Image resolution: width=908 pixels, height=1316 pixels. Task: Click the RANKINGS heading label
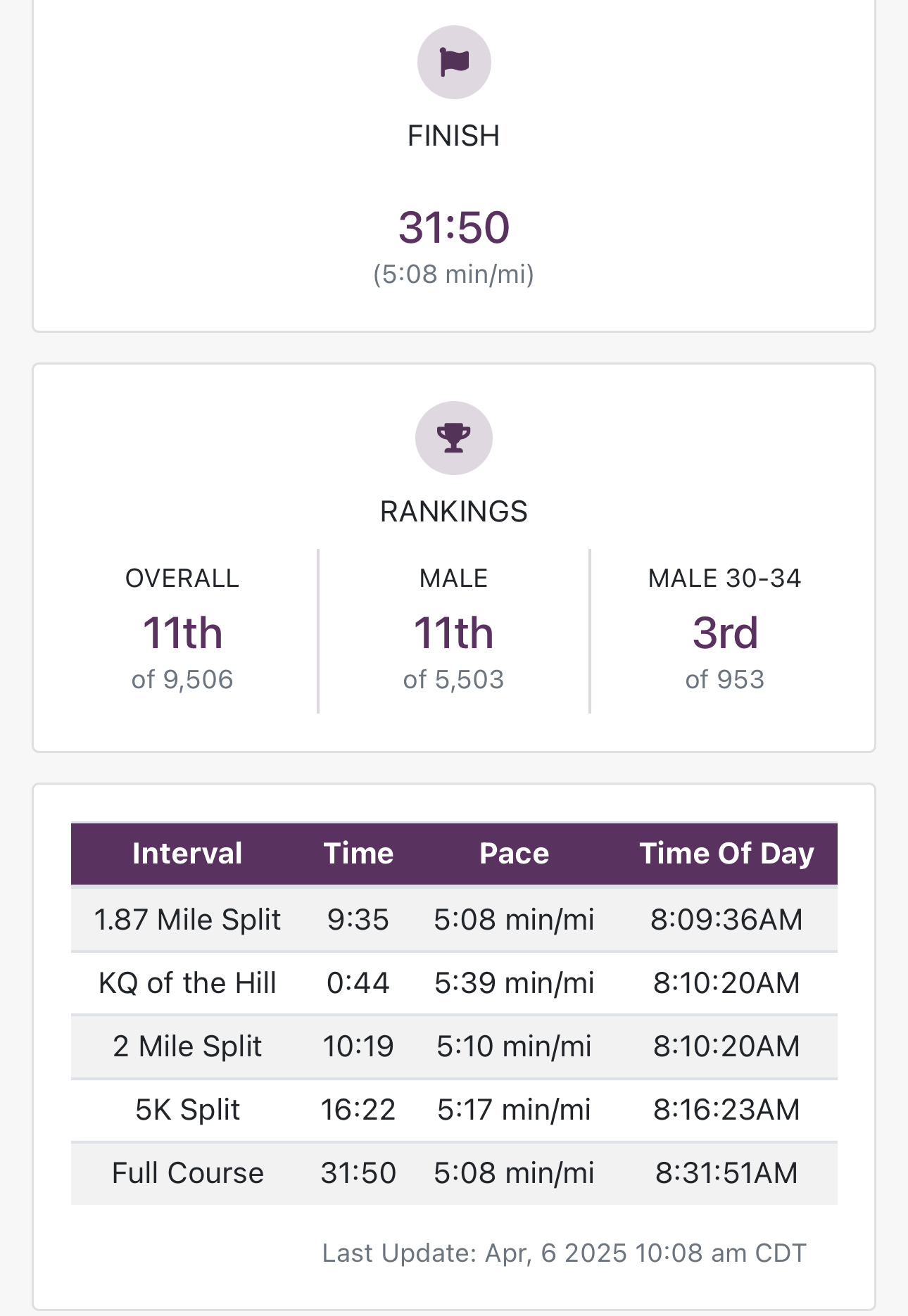[x=454, y=512]
